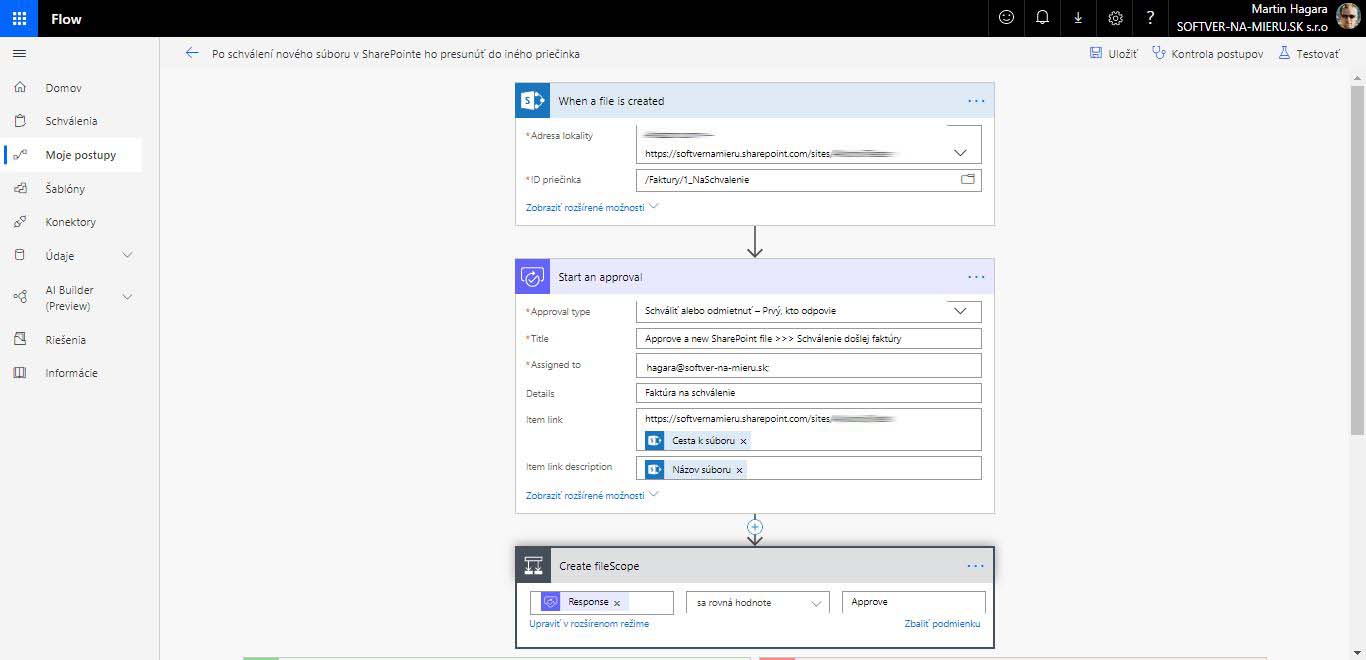This screenshot has width=1366, height=660.
Task: Show advanced options in file created card
Action: 592,207
